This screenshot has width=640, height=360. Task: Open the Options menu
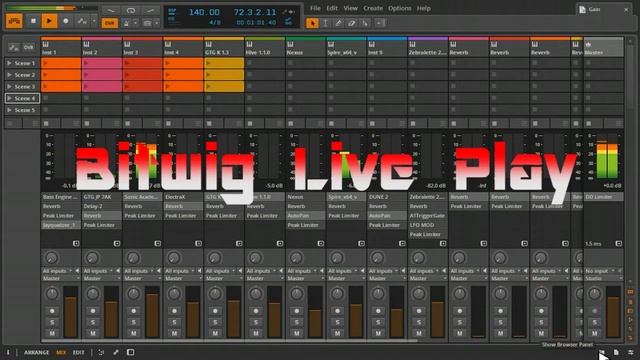400,8
